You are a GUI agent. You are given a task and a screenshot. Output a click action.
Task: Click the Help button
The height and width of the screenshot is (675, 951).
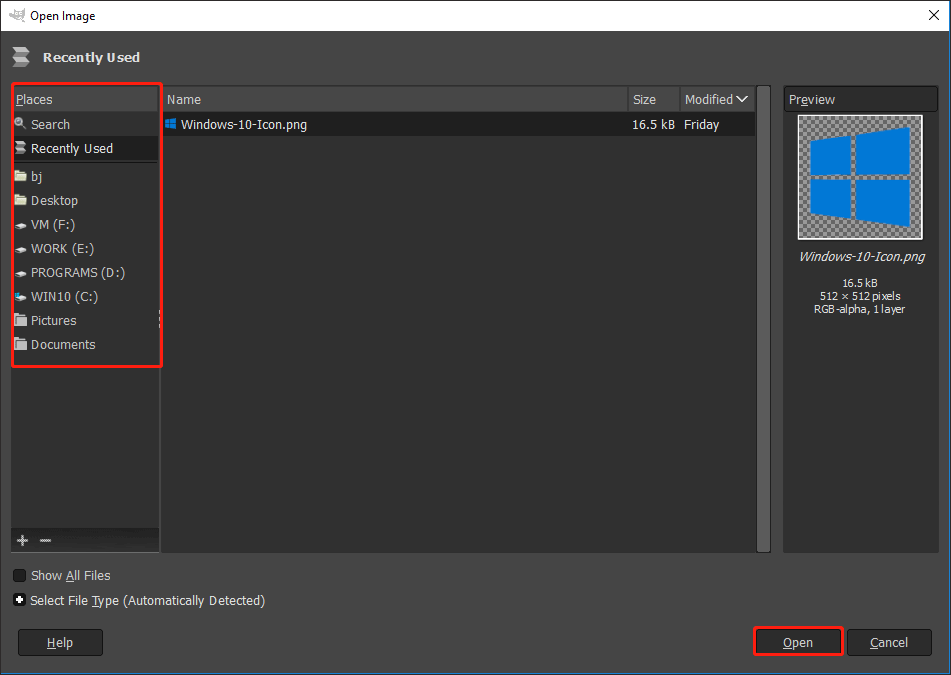click(60, 642)
